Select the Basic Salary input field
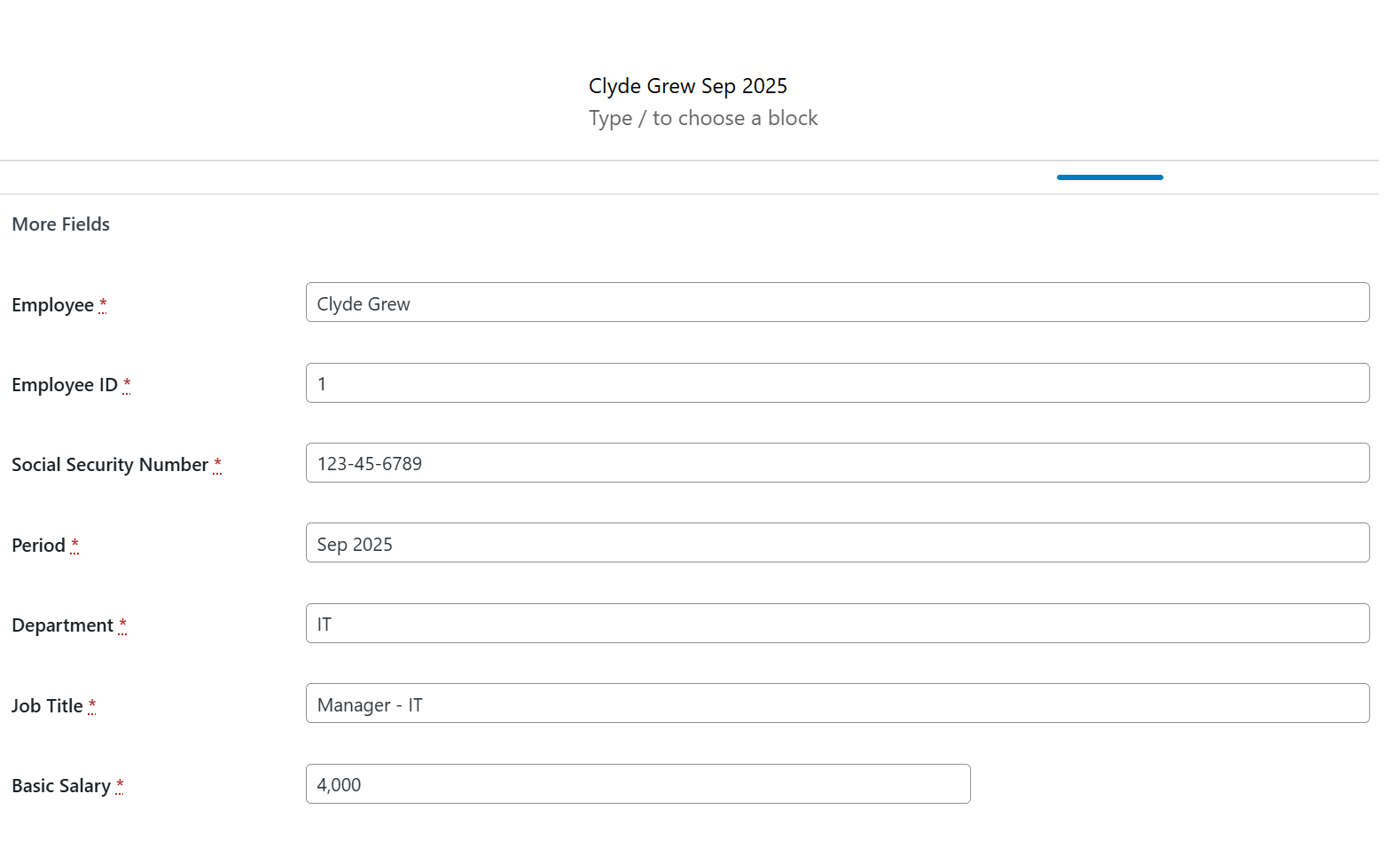 637,784
